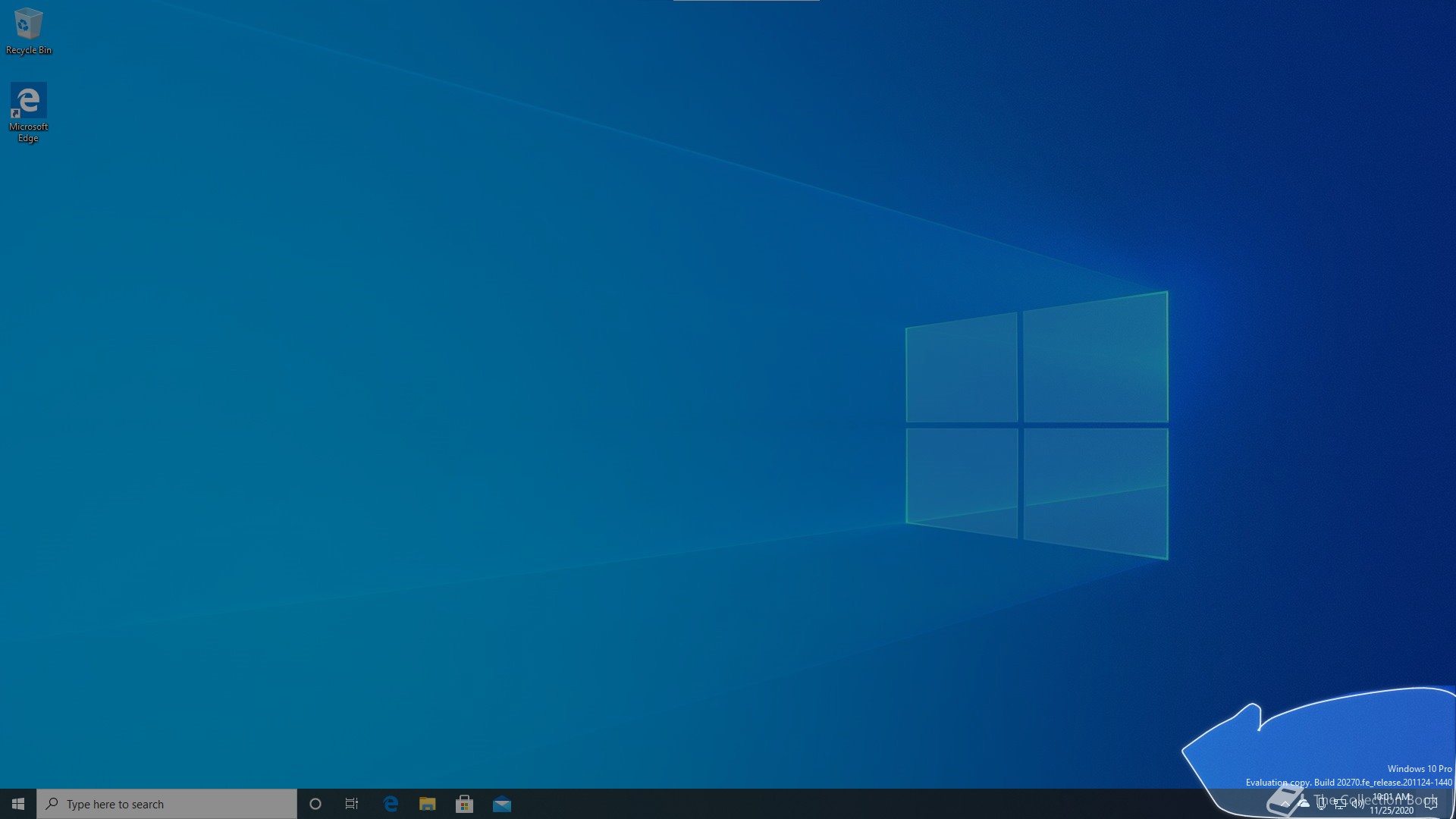Open Cortana from the taskbar
Viewport: 1456px width, 819px height.
315,804
